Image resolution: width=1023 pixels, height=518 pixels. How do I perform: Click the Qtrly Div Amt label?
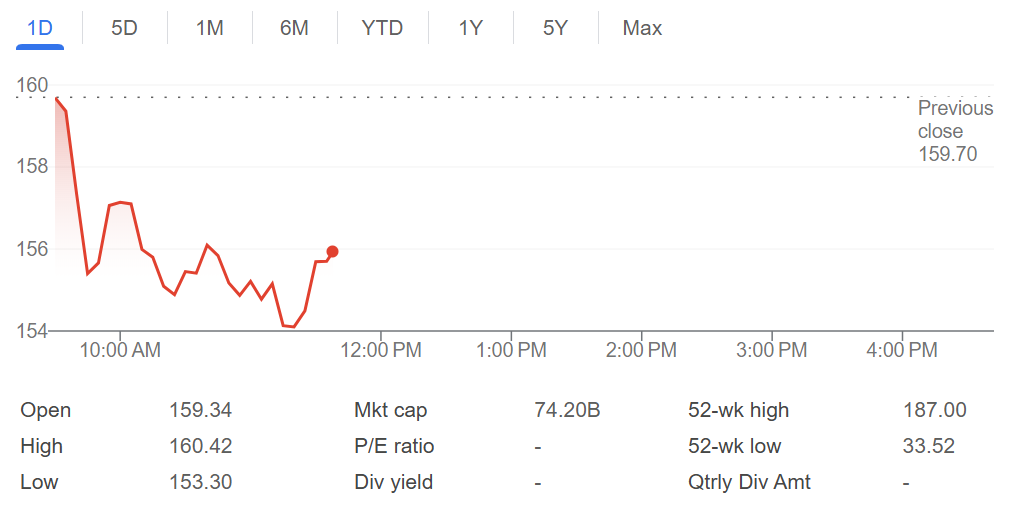tap(749, 482)
